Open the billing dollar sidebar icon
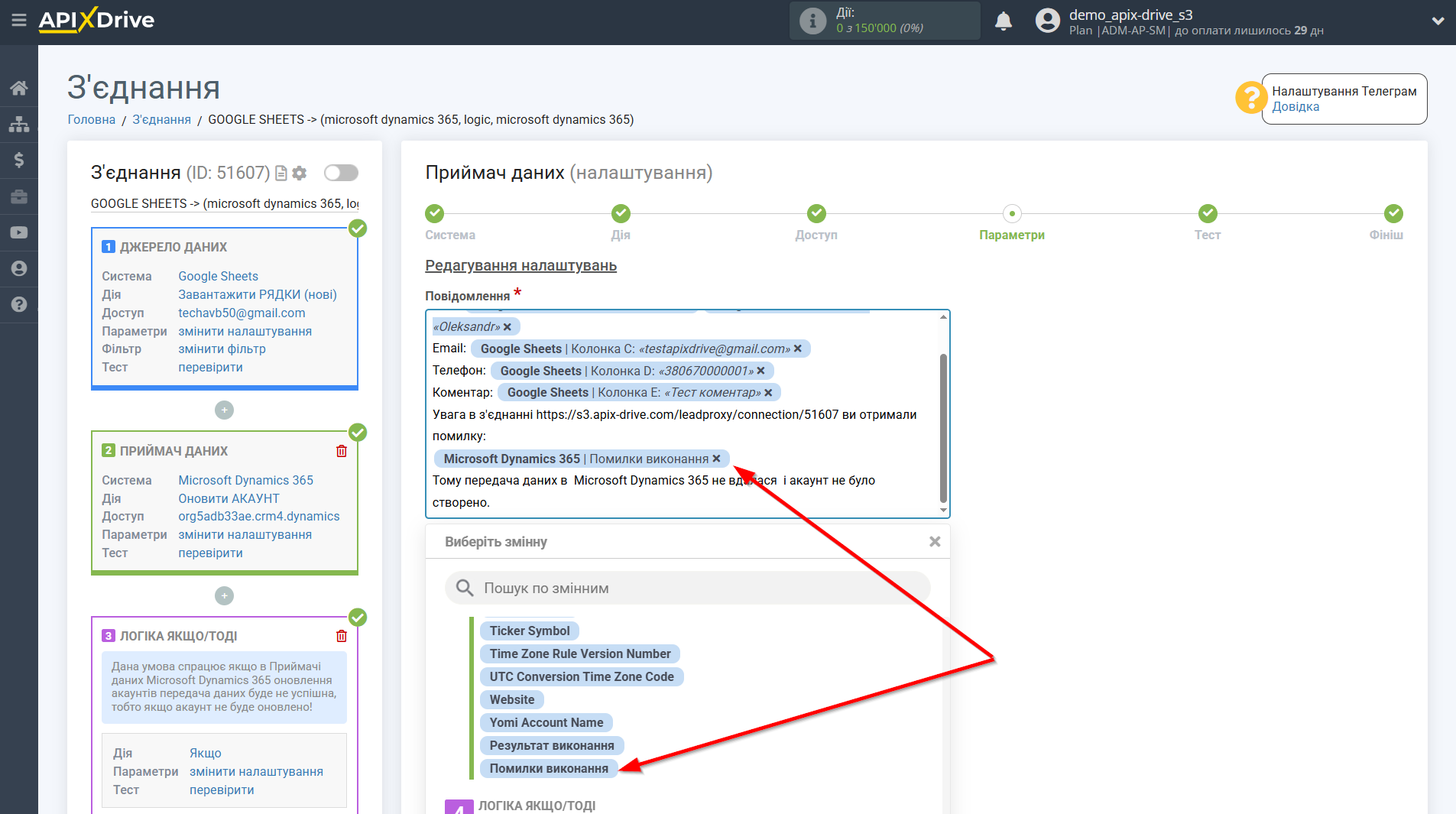 coord(19,160)
